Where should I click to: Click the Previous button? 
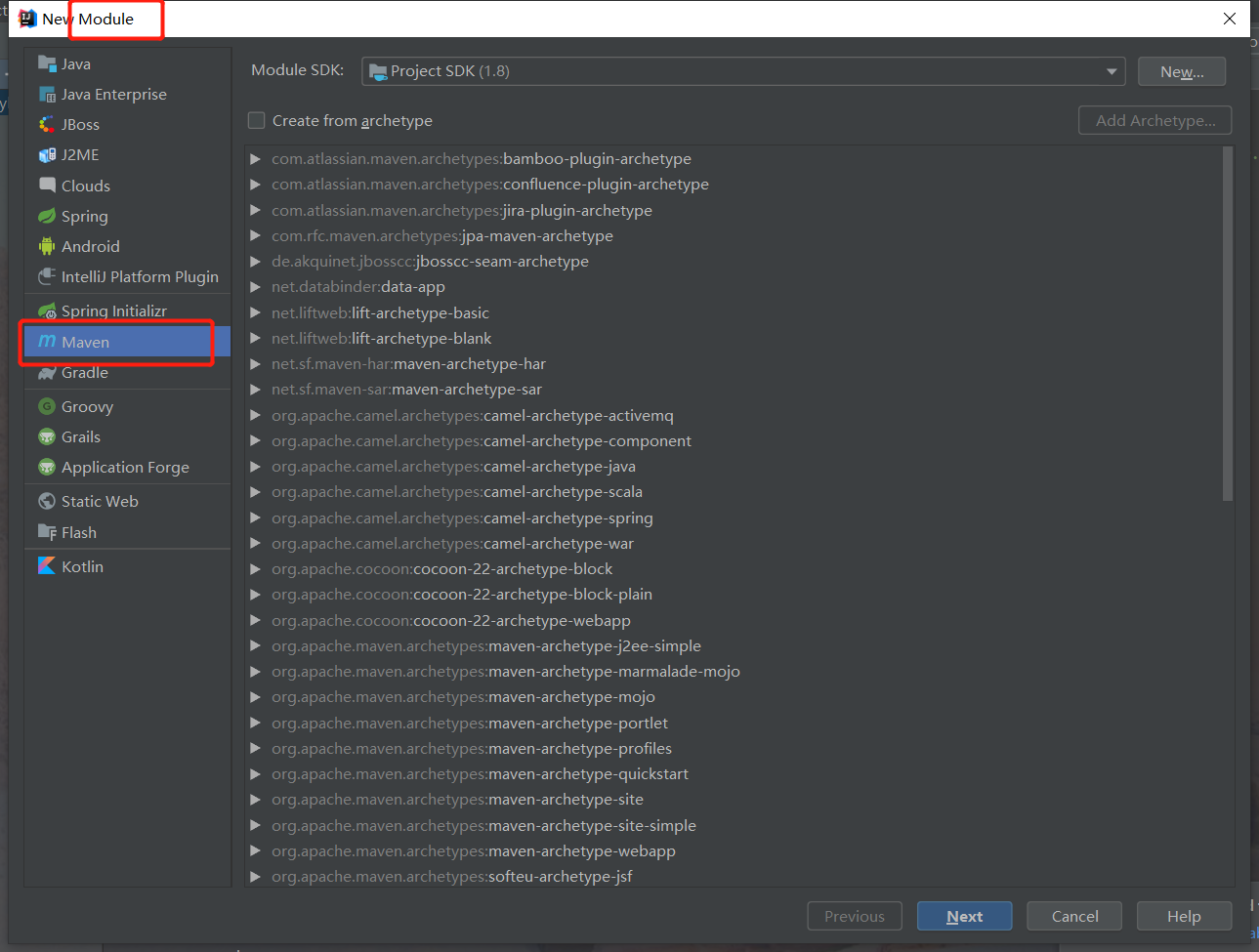(855, 916)
